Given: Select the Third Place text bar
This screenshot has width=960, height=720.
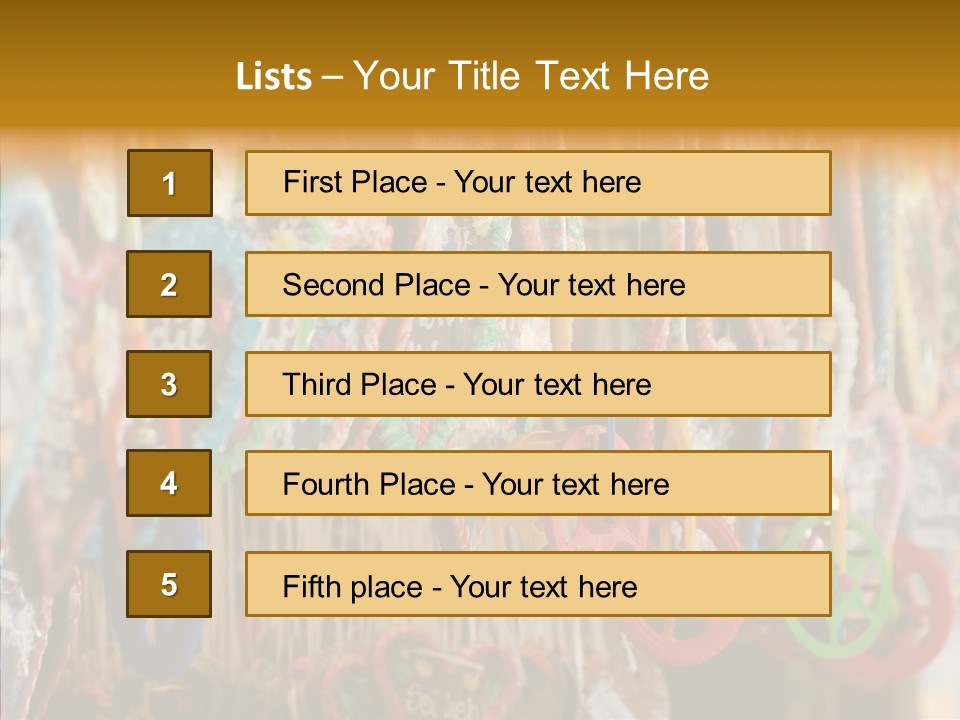Looking at the screenshot, I should click(x=538, y=384).
